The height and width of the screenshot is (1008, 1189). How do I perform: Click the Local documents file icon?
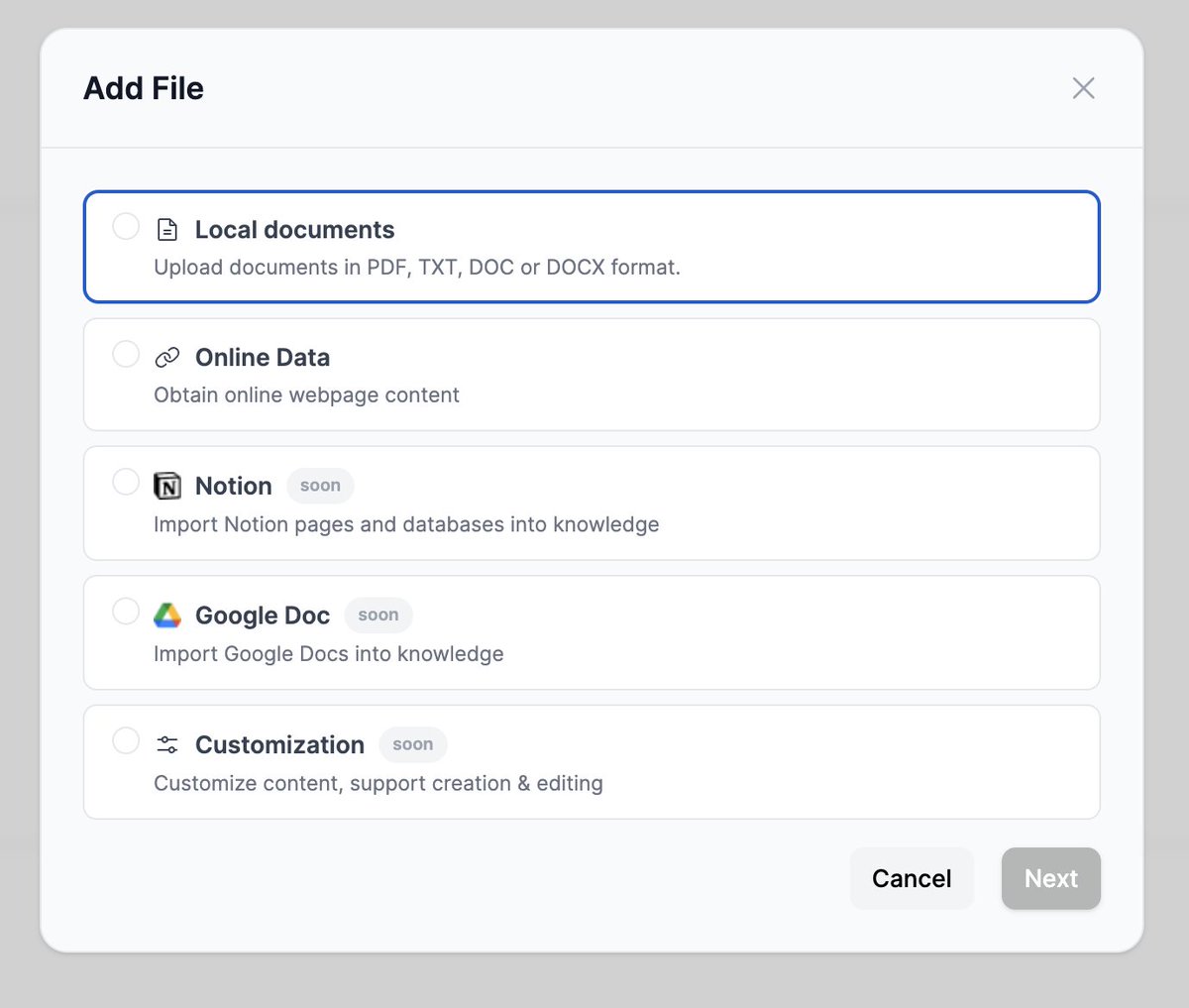[167, 230]
